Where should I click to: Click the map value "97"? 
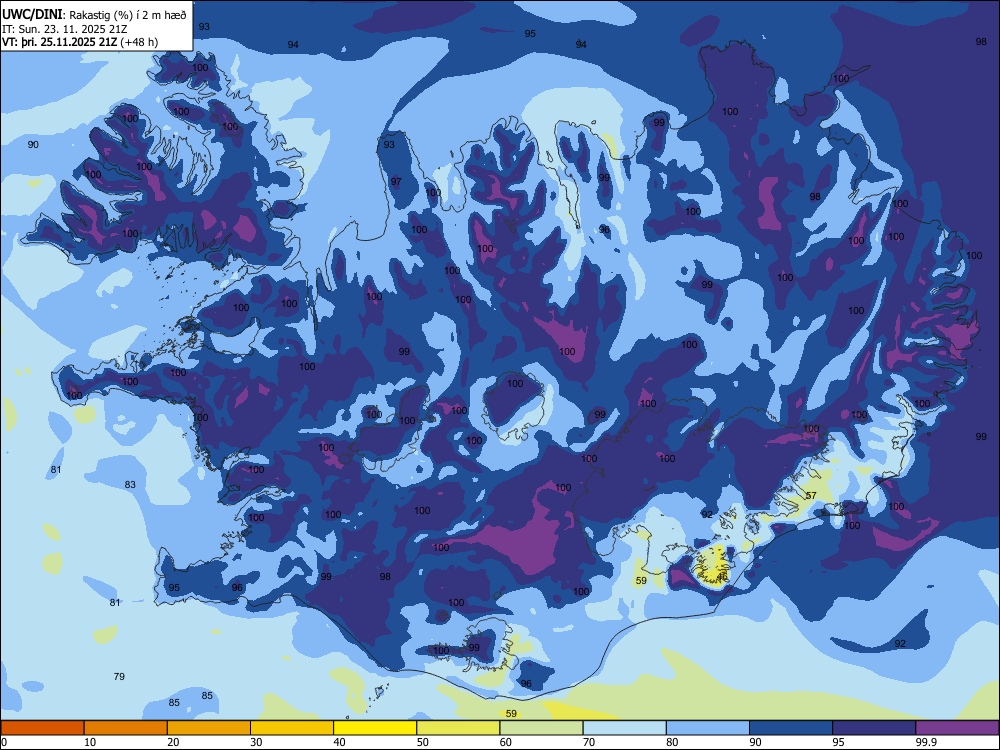pyautogui.click(x=396, y=182)
